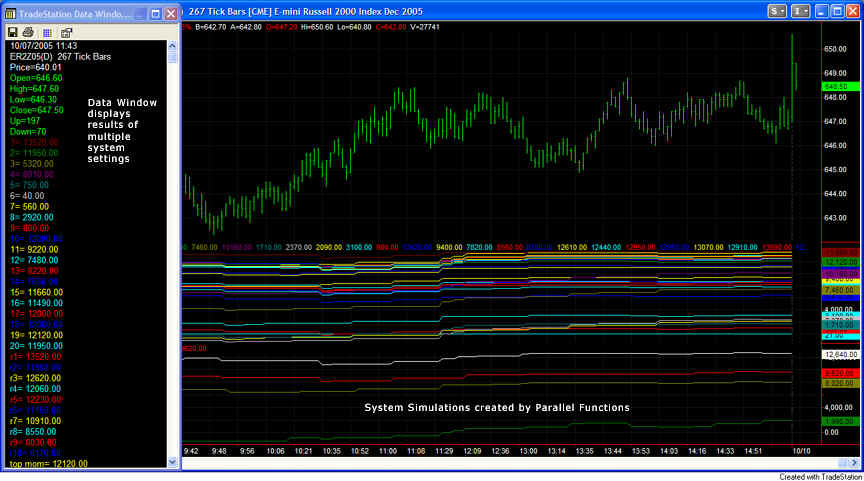Click the Data Window scroll up arrow
The image size is (864, 481).
(x=173, y=45)
